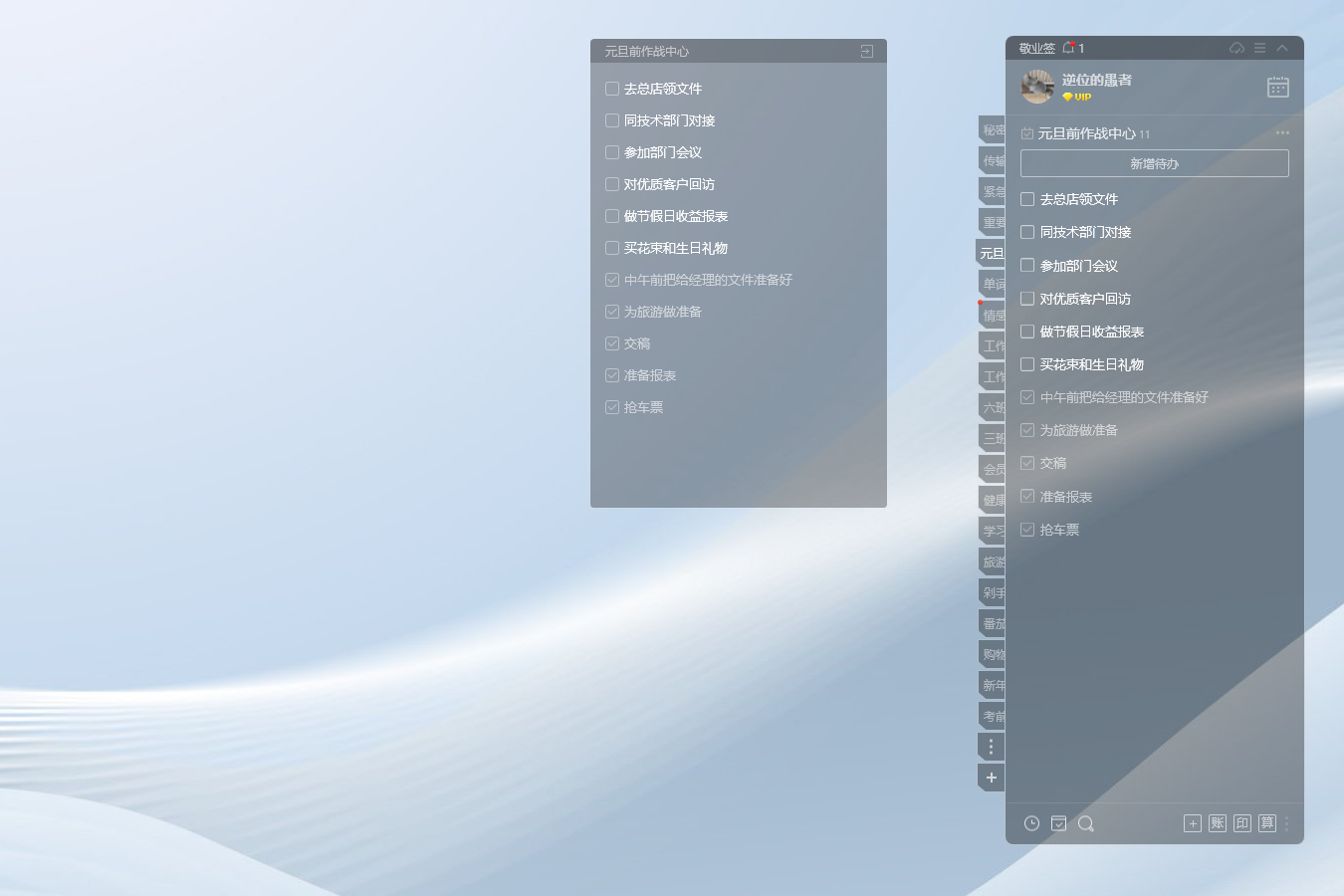Collapse the panel with the top-right up chevron
The height and width of the screenshot is (896, 1344).
coord(1282,48)
